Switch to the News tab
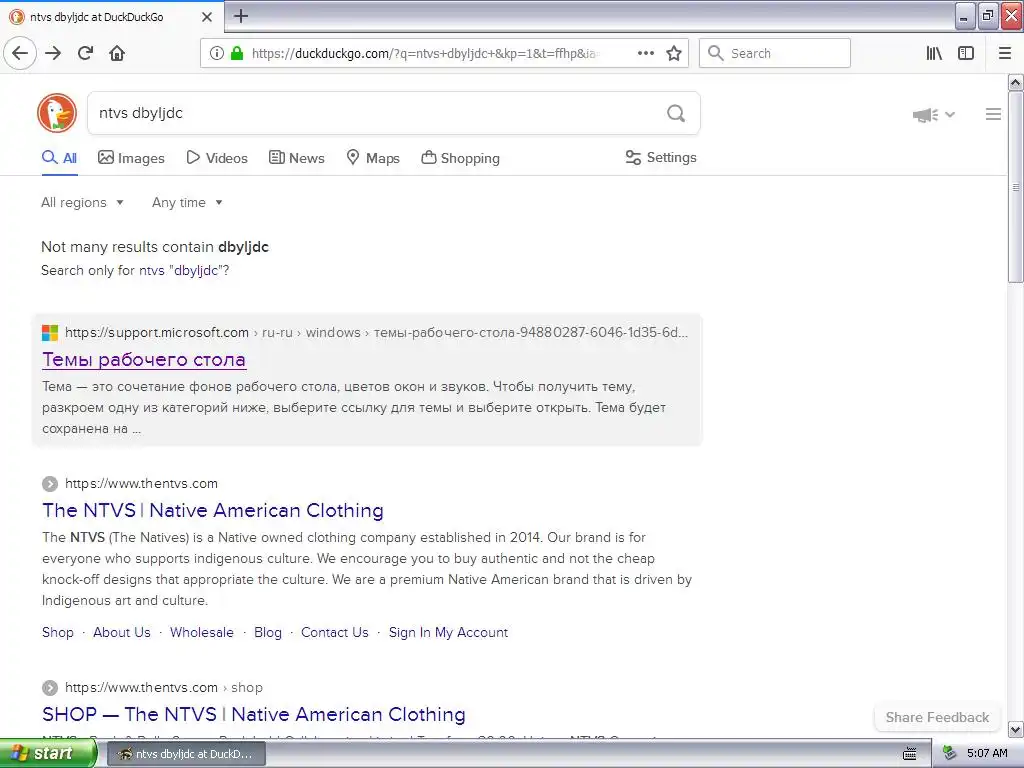1024x768 pixels. (x=296, y=158)
